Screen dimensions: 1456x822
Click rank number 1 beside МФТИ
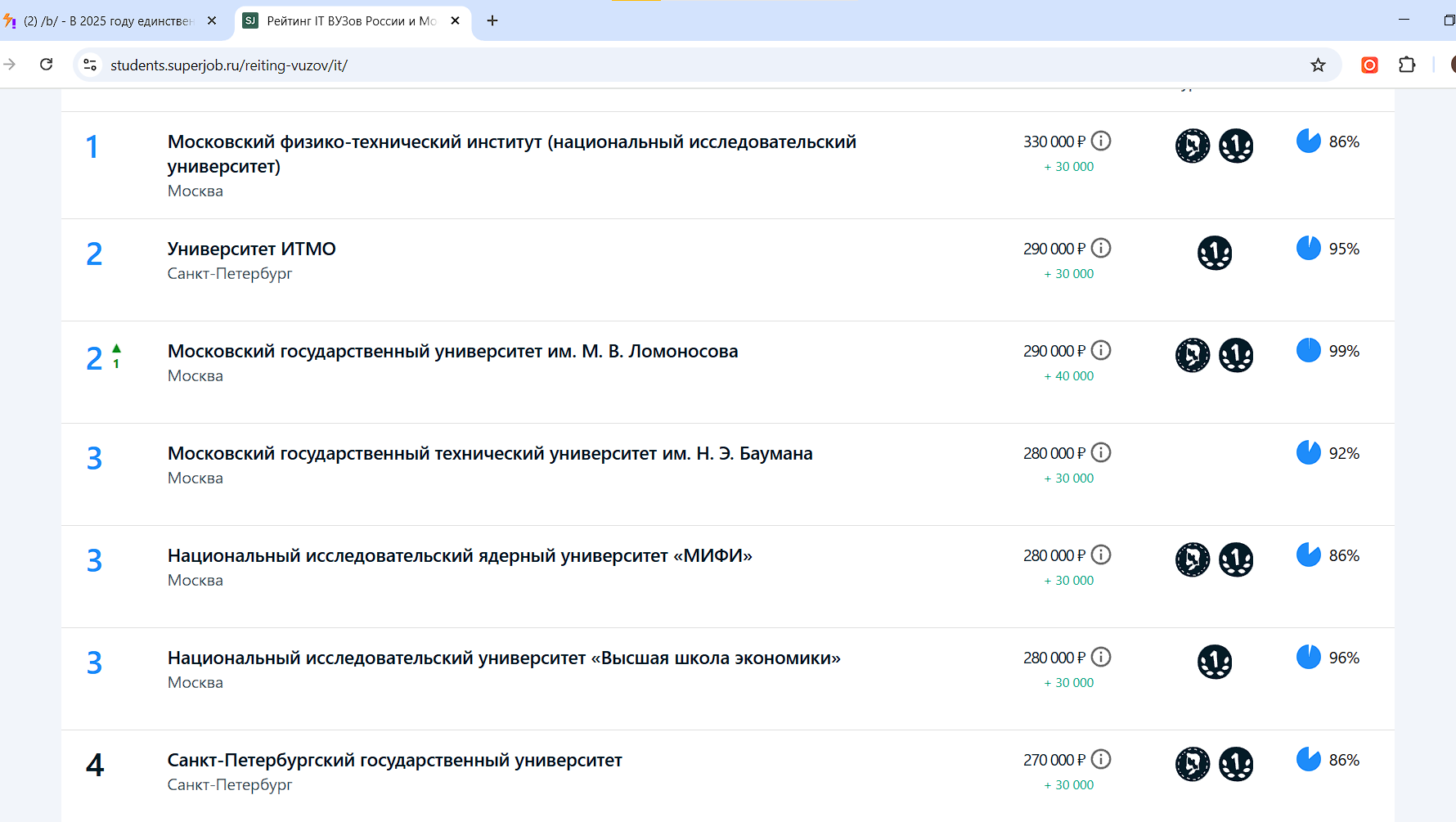[x=92, y=146]
